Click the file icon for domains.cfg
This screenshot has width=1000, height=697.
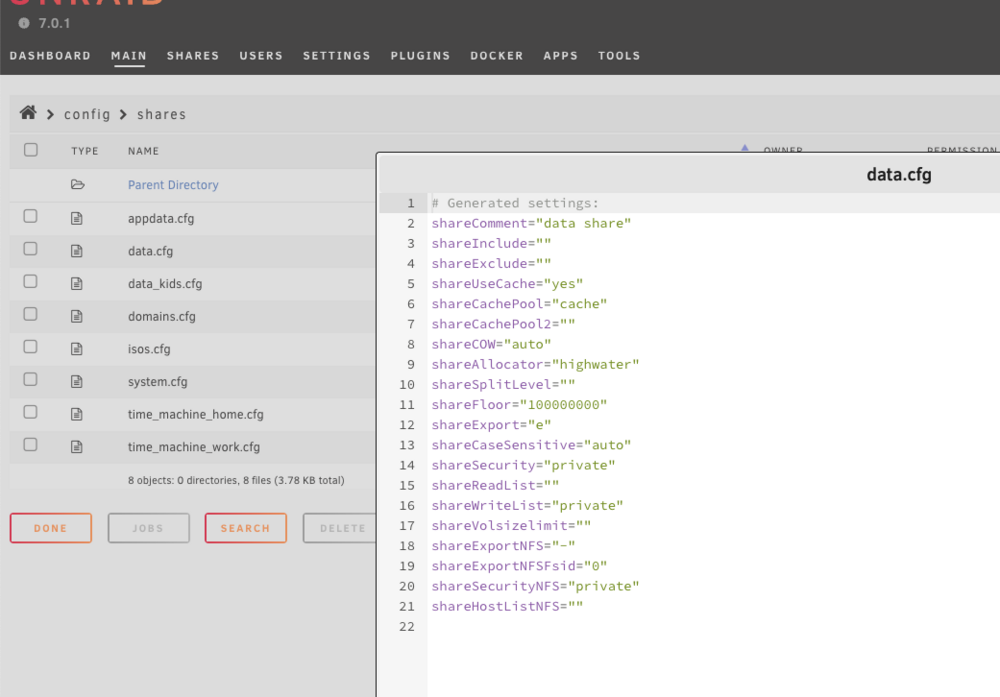(x=77, y=316)
